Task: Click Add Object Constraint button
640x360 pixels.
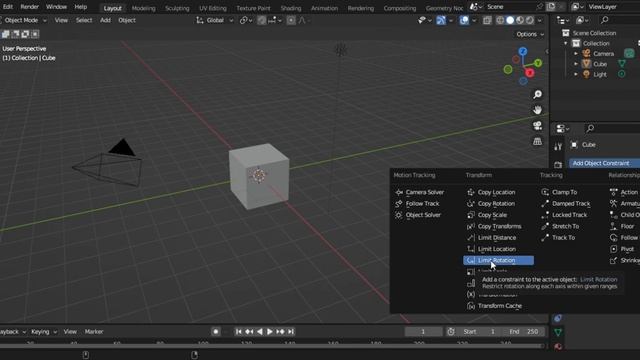Action: click(x=604, y=163)
